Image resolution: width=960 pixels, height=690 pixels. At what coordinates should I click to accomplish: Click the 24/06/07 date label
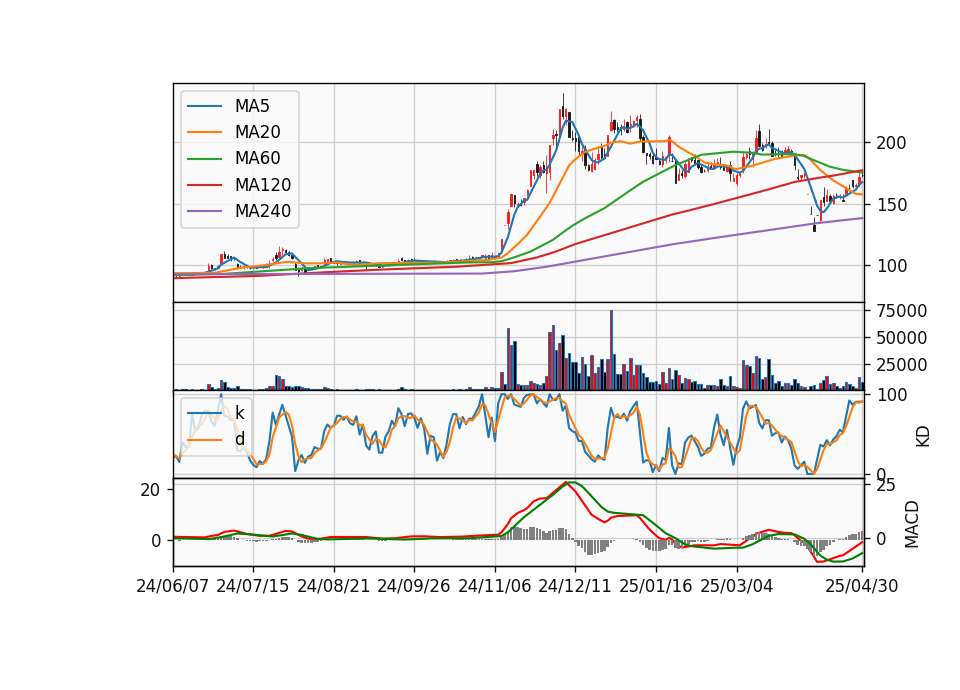pyautogui.click(x=173, y=587)
